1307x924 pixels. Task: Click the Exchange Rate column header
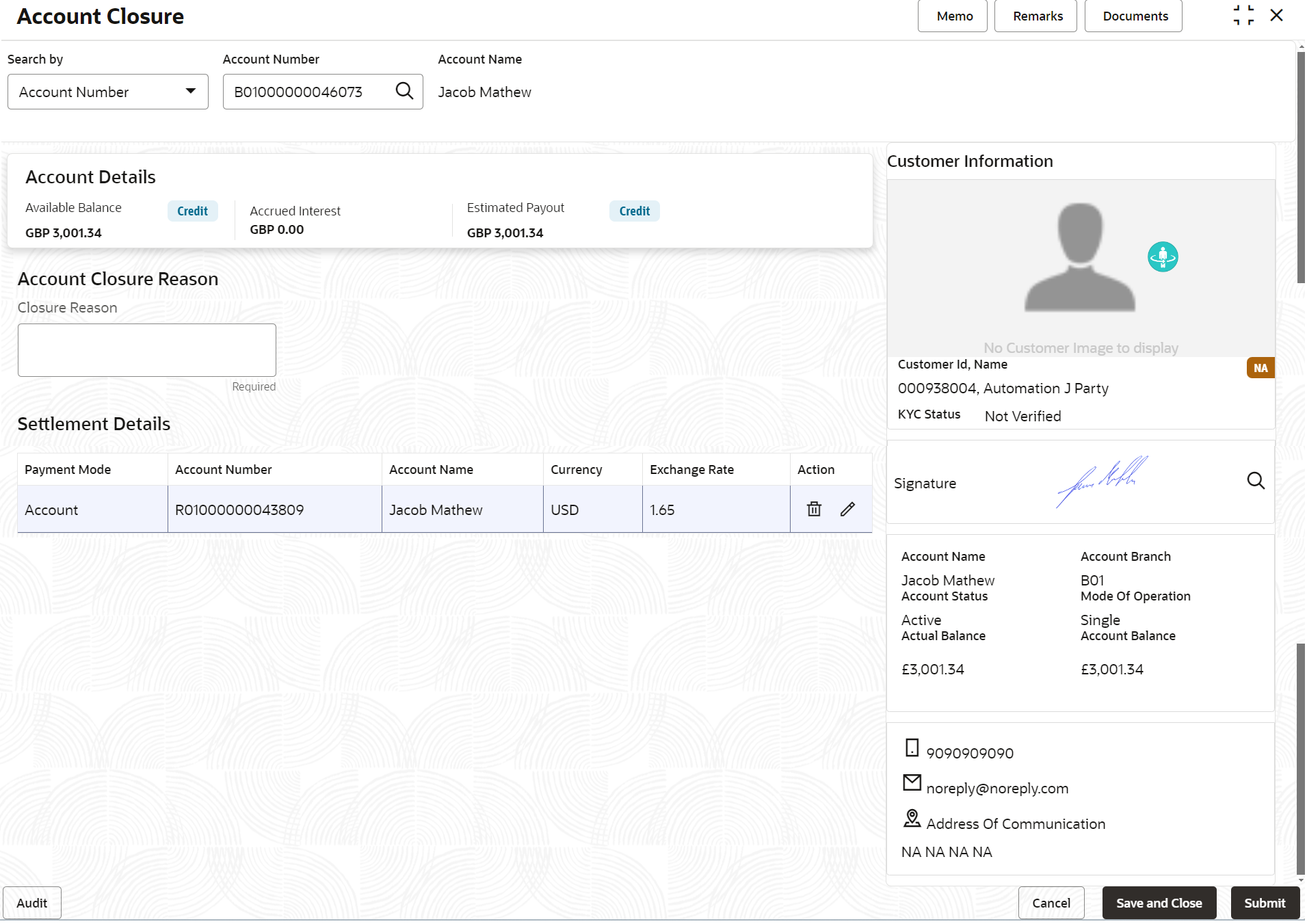pyautogui.click(x=716, y=469)
